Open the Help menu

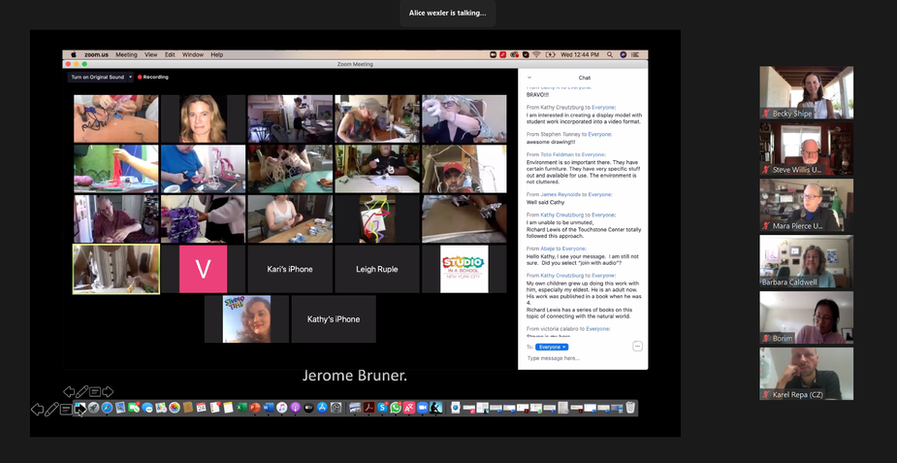click(217, 54)
